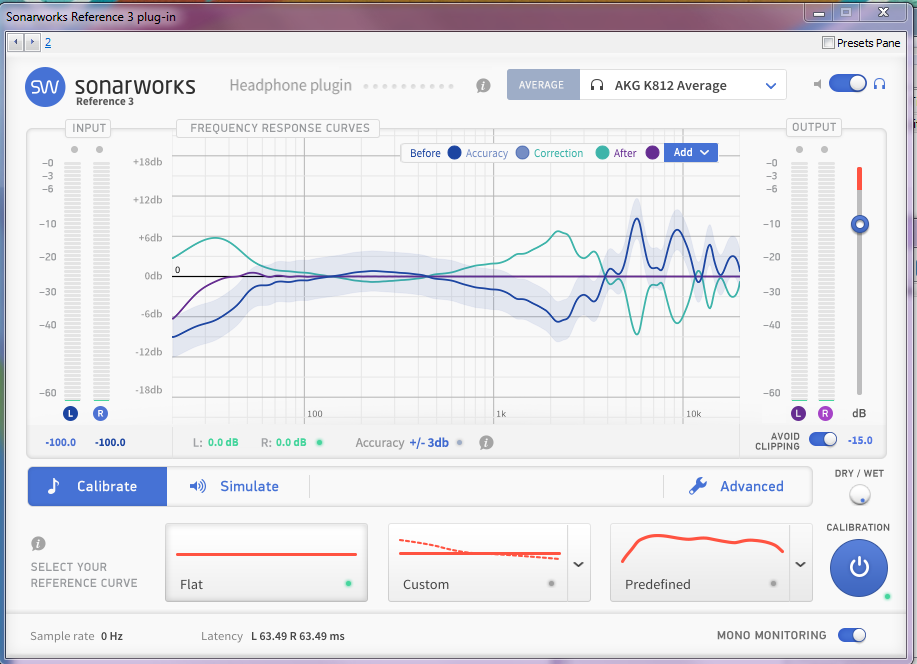Toggle the Avoid Clipping switch
The height and width of the screenshot is (664, 917).
[x=823, y=439]
